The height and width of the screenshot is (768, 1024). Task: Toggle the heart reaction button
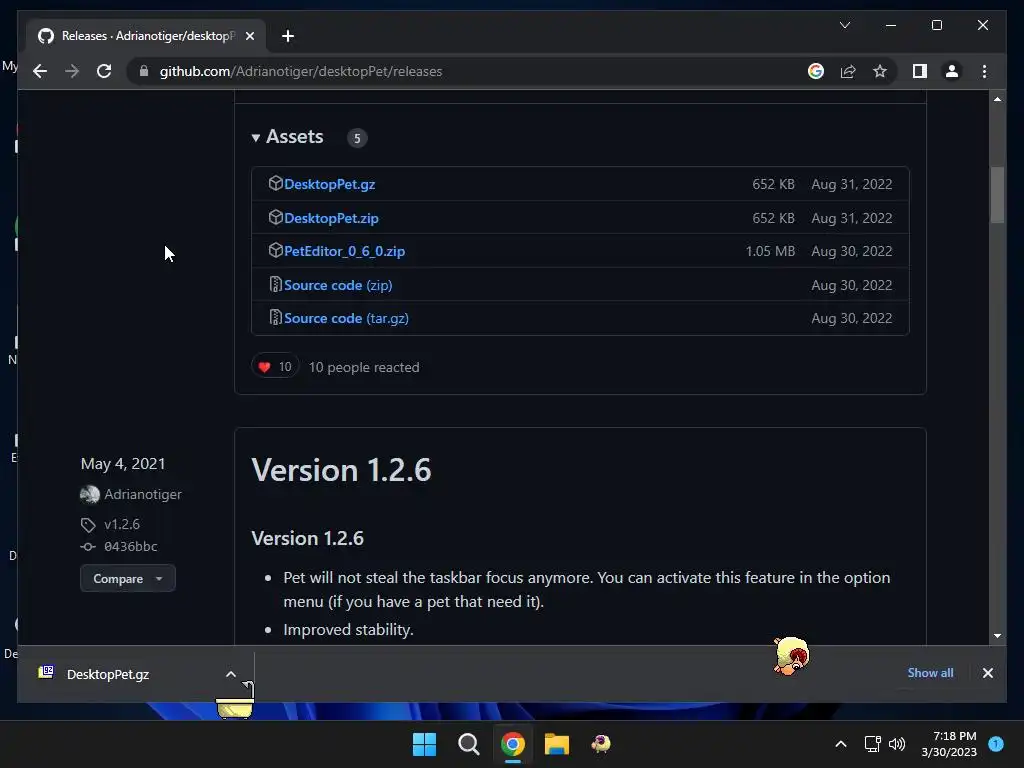click(275, 367)
